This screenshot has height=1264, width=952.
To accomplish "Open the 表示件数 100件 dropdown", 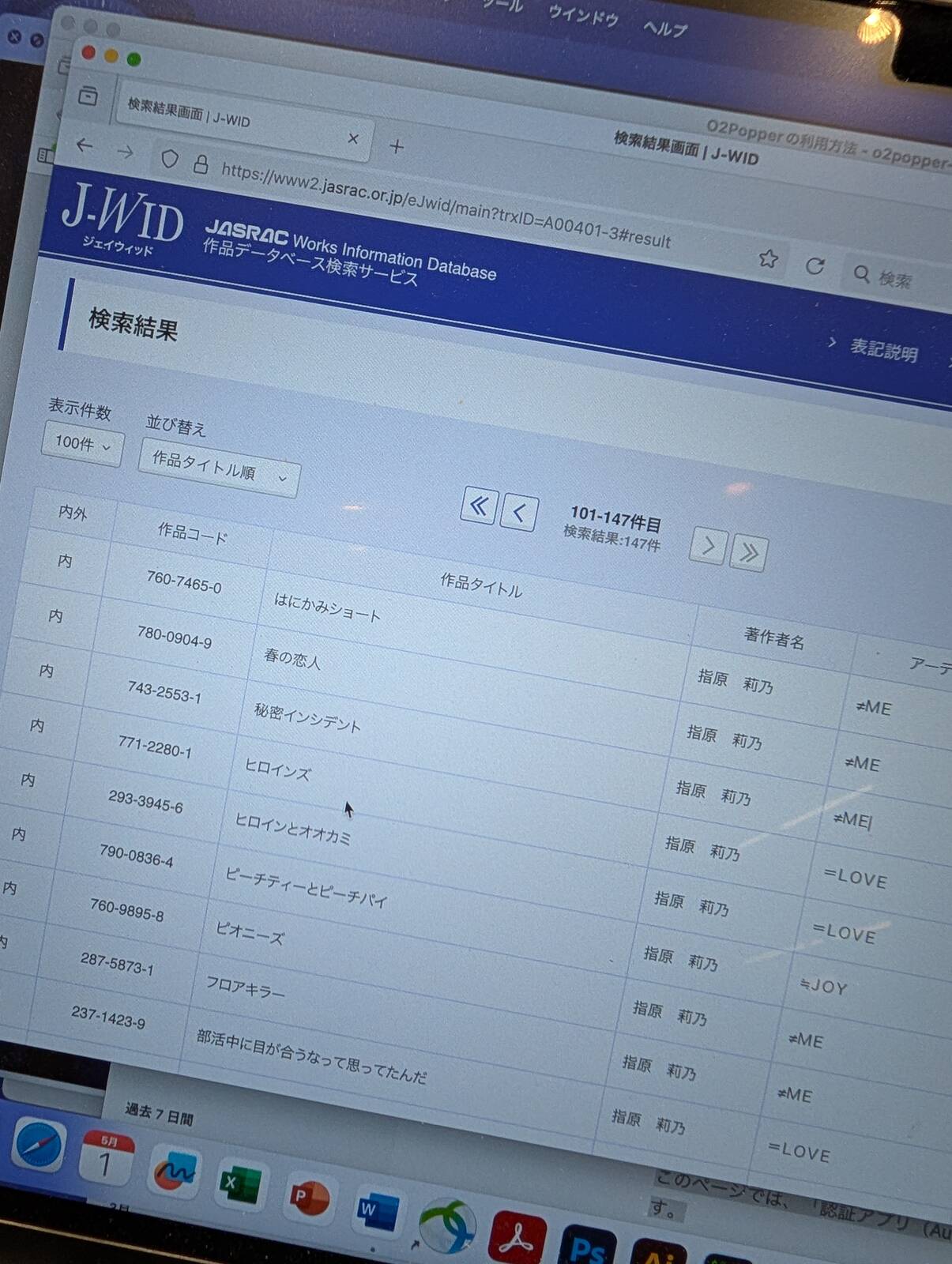I will [x=82, y=444].
